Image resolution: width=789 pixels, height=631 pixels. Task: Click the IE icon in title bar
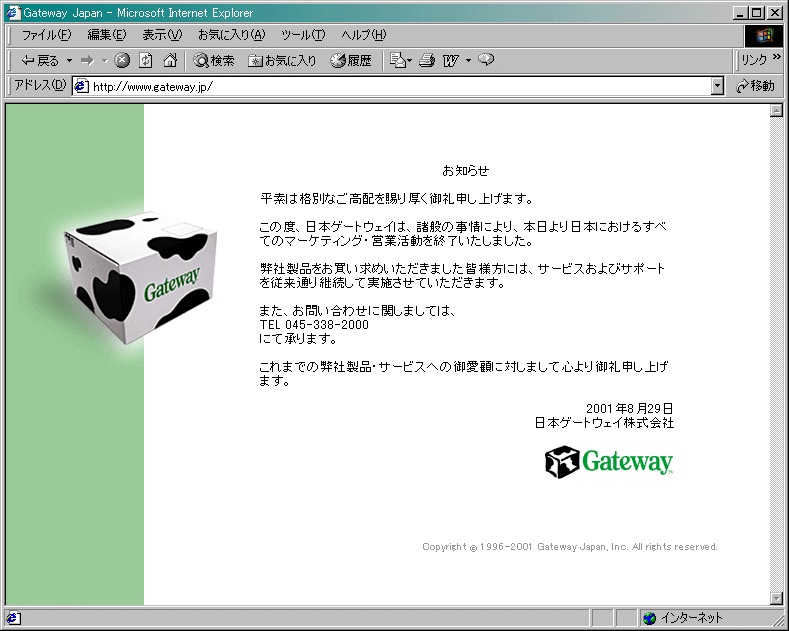point(13,13)
